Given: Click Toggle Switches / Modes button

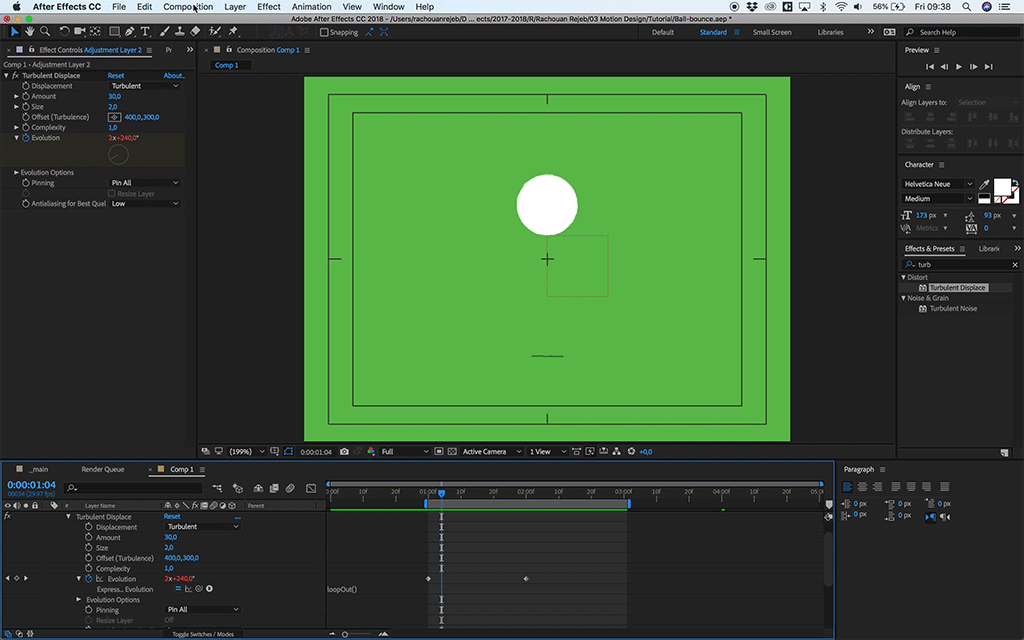Looking at the screenshot, I should pyautogui.click(x=203, y=634).
